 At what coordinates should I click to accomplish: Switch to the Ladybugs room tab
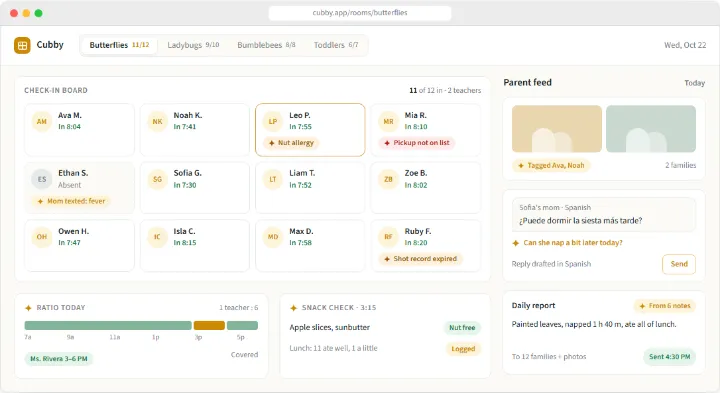click(x=193, y=45)
